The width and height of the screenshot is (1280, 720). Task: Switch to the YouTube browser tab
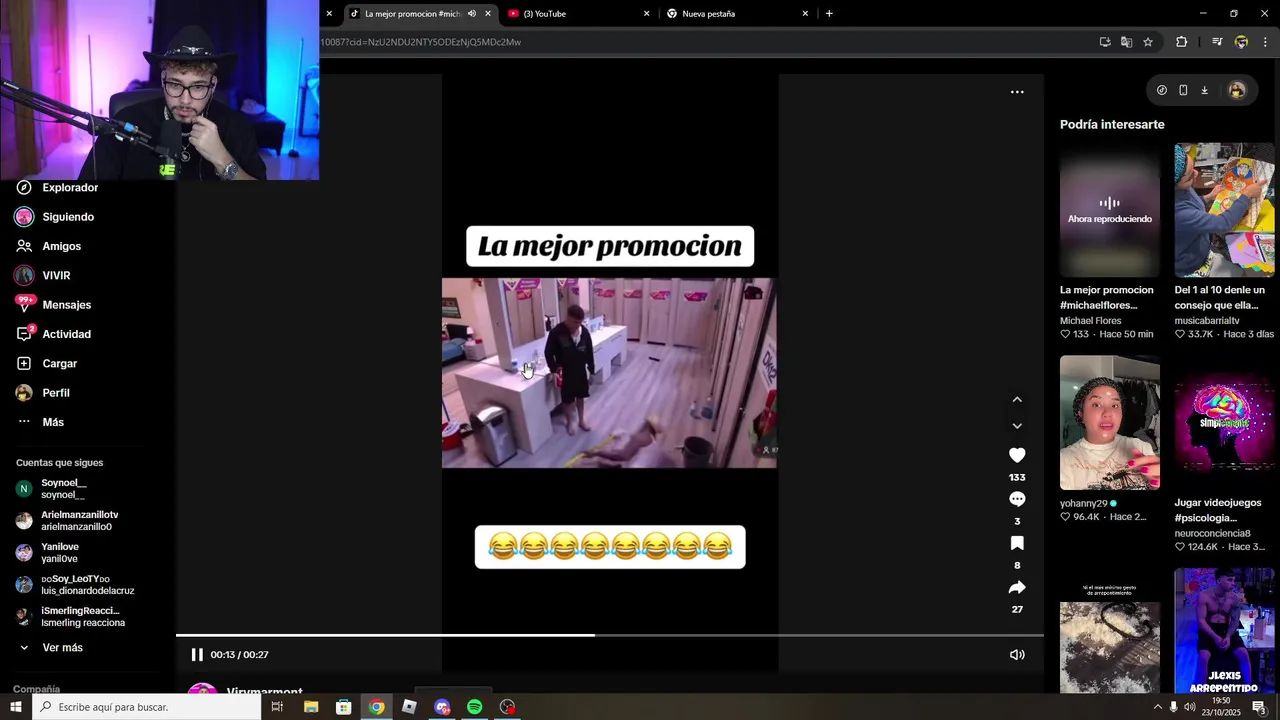(579, 14)
